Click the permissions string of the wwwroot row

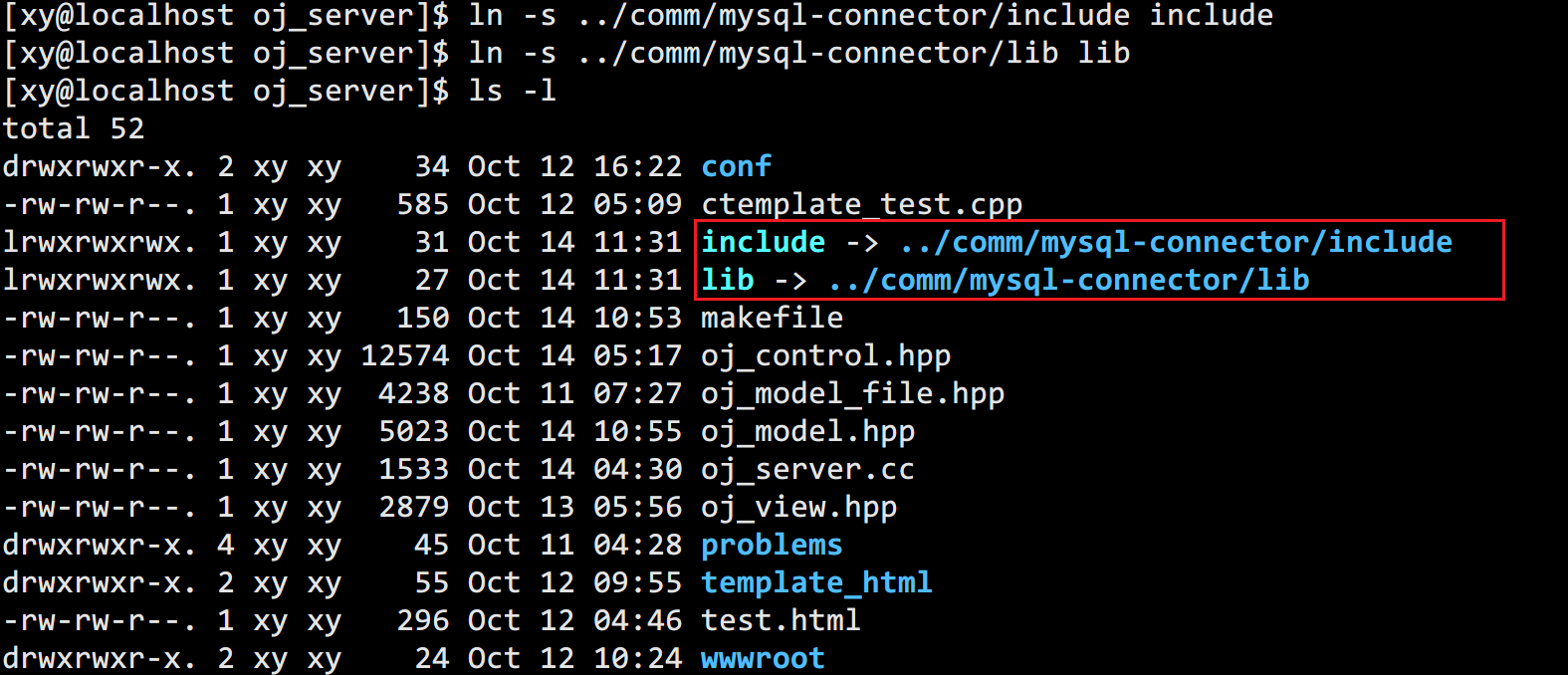pos(99,658)
